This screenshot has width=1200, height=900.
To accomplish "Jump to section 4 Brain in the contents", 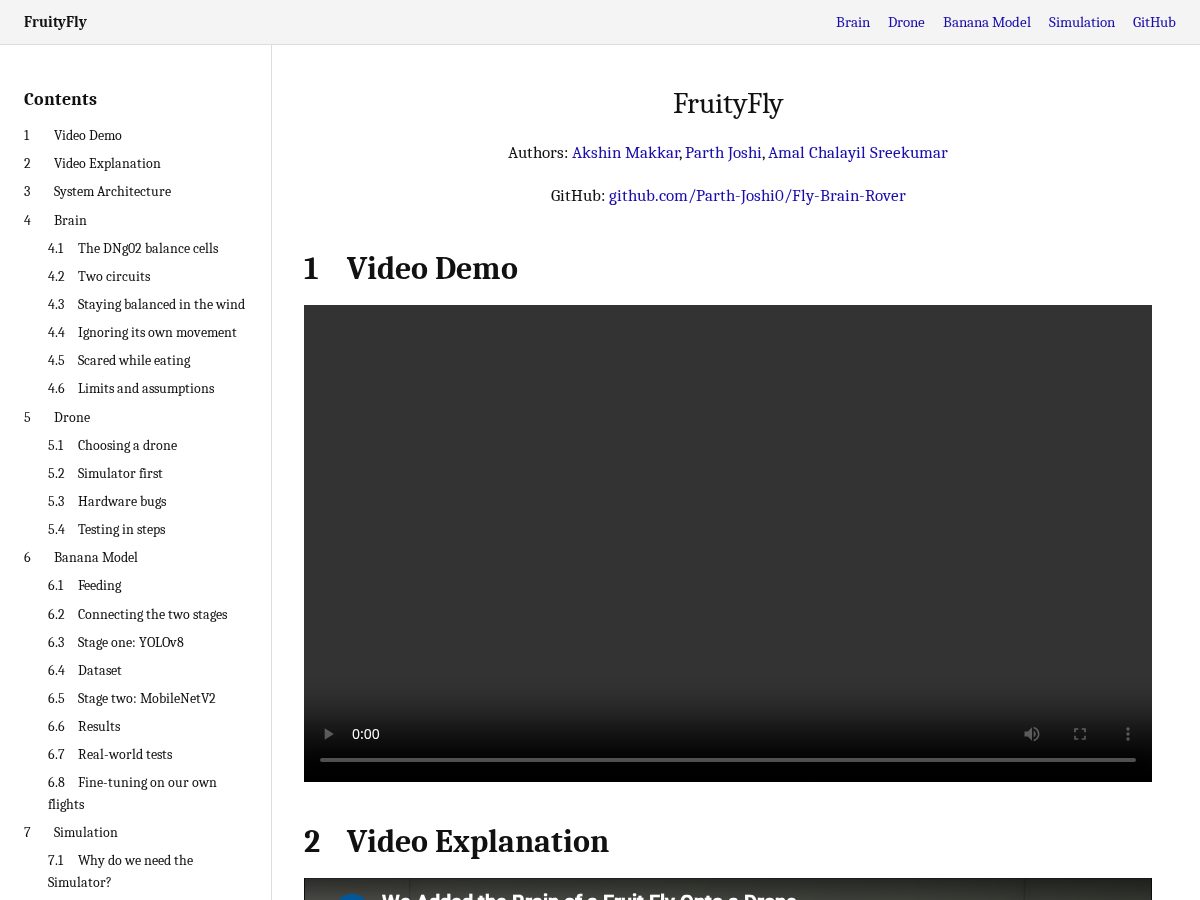I will (x=55, y=220).
